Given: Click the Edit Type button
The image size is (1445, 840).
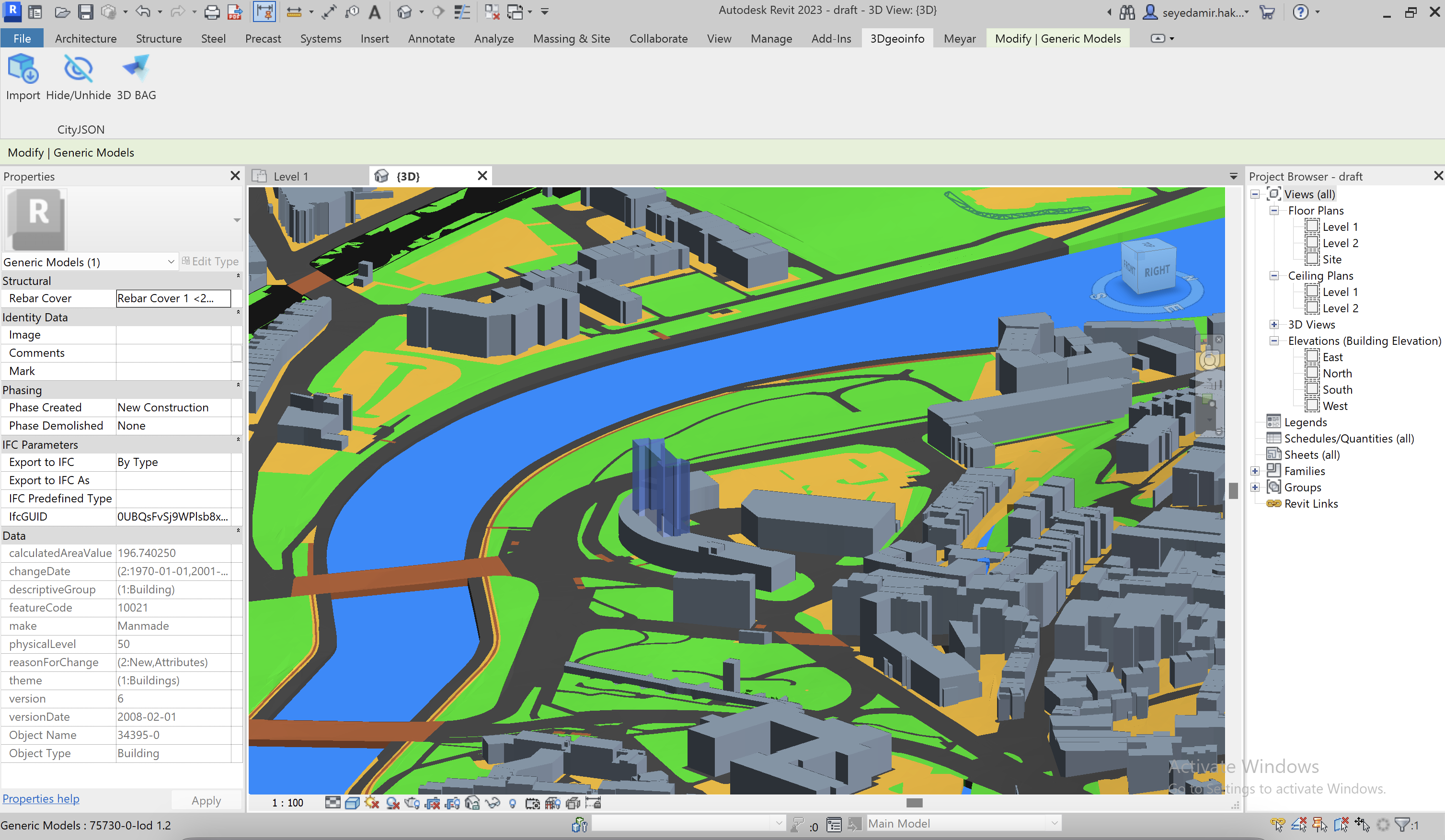Looking at the screenshot, I should (x=210, y=261).
